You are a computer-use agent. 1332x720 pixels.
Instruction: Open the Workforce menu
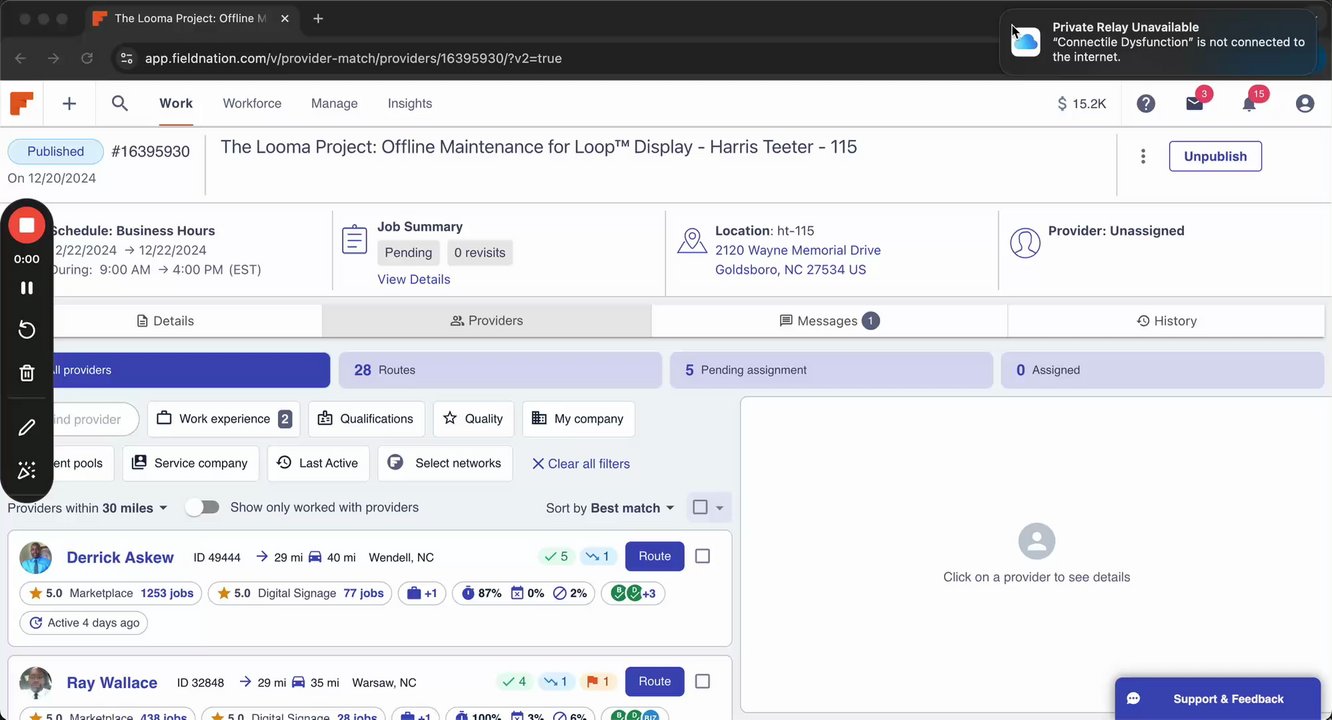tap(252, 103)
